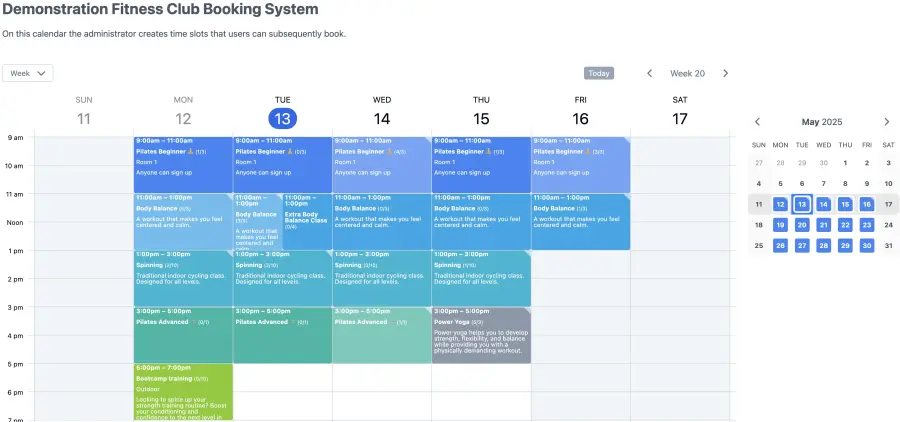Select Wednesday 14 day header
This screenshot has height=422, width=900.
382,111
